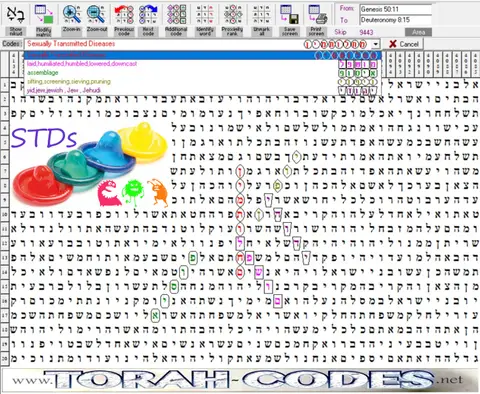480x394 pixels.
Task: Click the From field showing Genesis 50:11
Action: tap(395, 9)
